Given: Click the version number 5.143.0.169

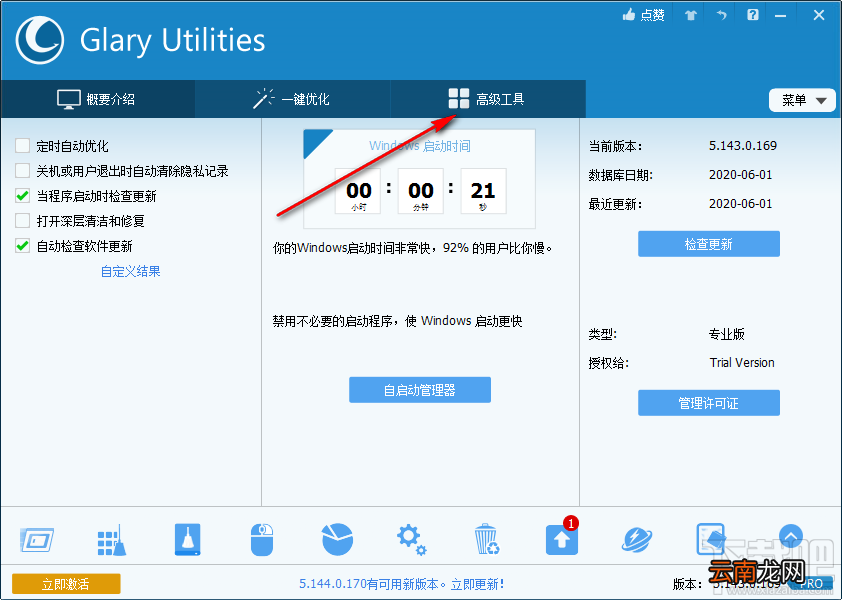Looking at the screenshot, I should coord(743,146).
